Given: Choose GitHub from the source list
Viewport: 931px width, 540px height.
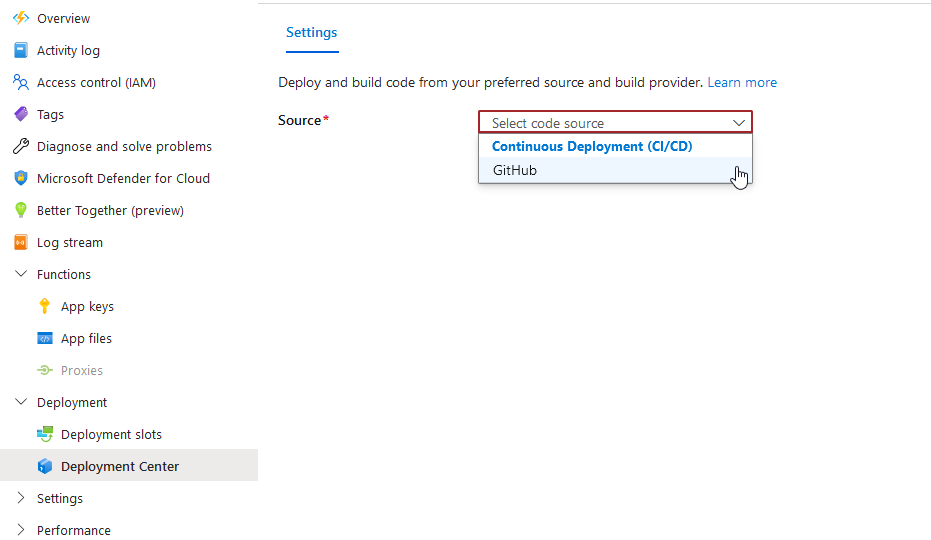Looking at the screenshot, I should click(x=615, y=170).
